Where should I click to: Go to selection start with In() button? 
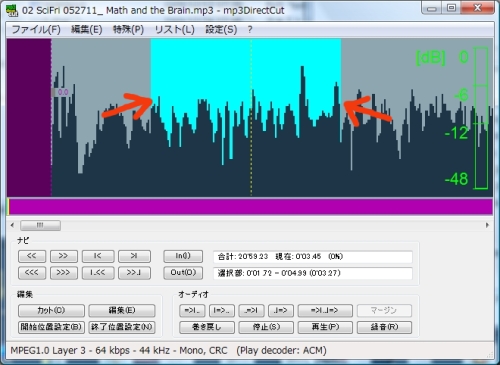pyautogui.click(x=183, y=256)
